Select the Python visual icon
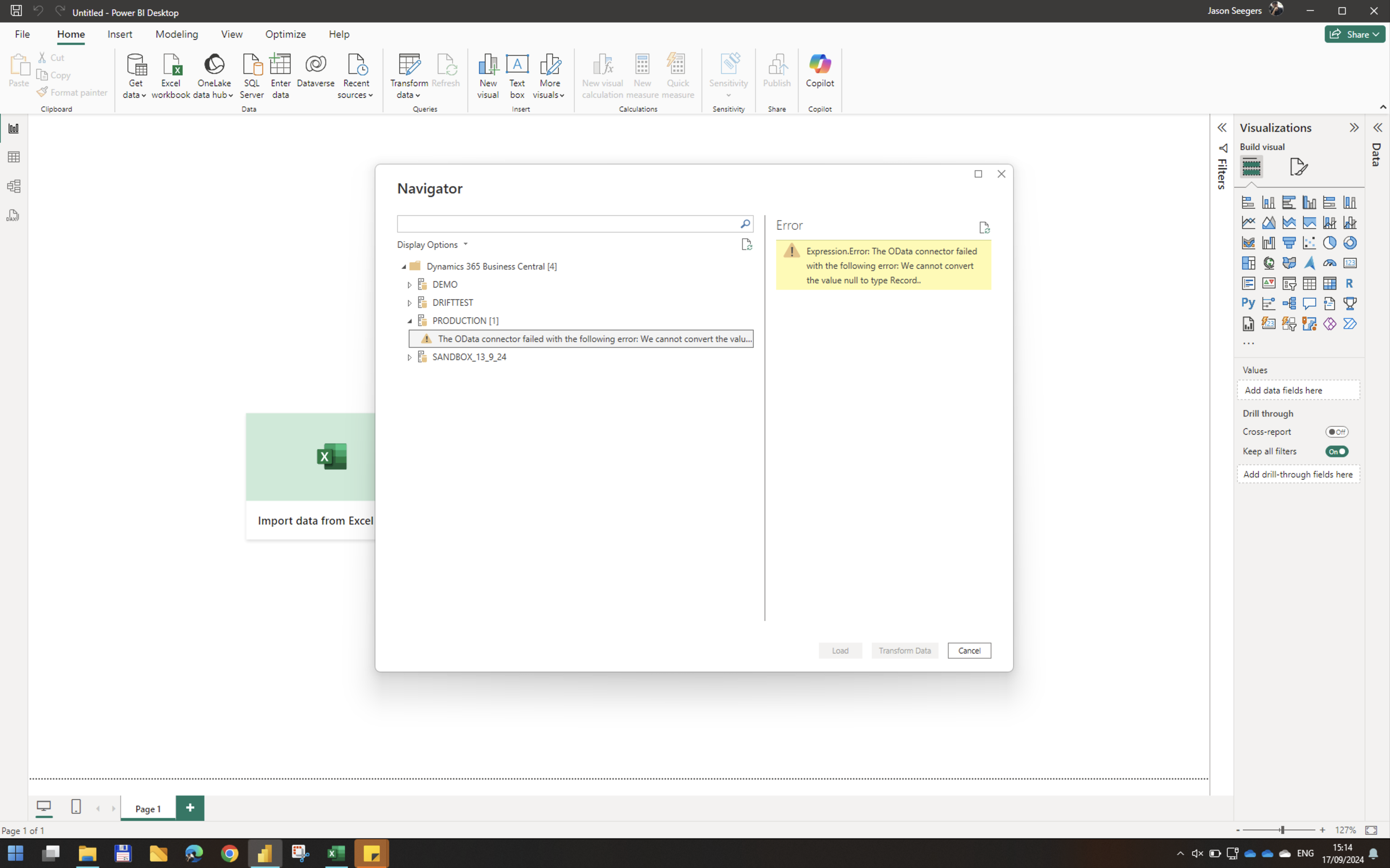Screen dimensions: 1390x868 click(1248, 303)
